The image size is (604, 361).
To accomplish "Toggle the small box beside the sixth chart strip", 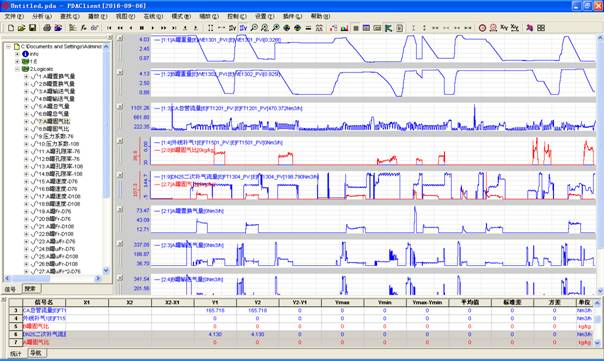I will pos(120,210).
